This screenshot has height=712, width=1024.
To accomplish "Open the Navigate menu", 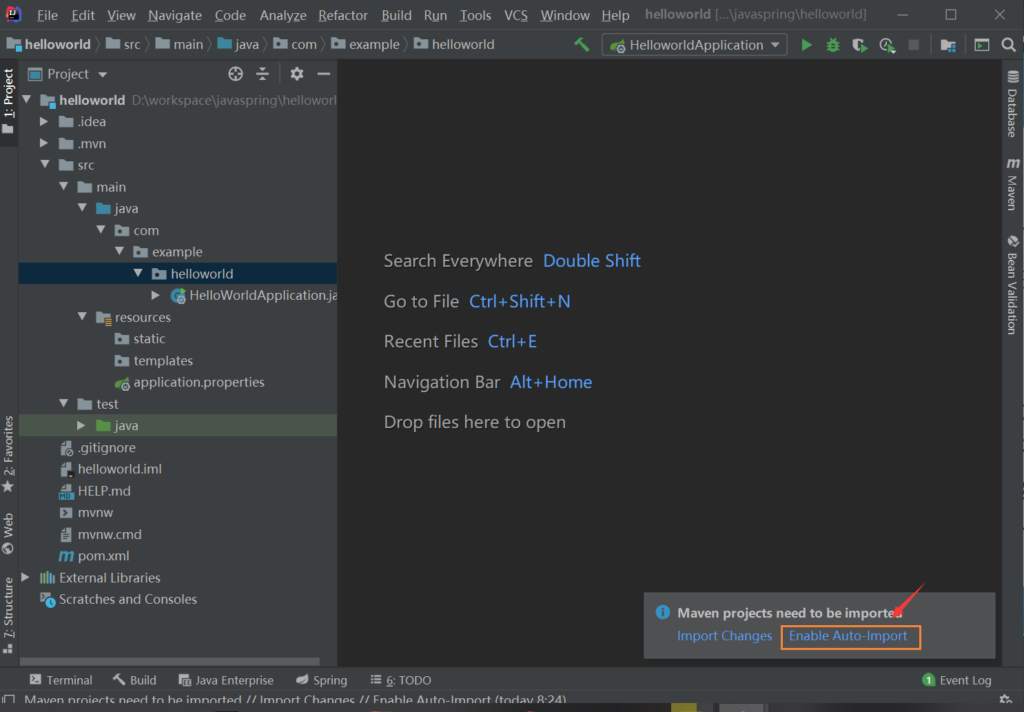I will 174,15.
